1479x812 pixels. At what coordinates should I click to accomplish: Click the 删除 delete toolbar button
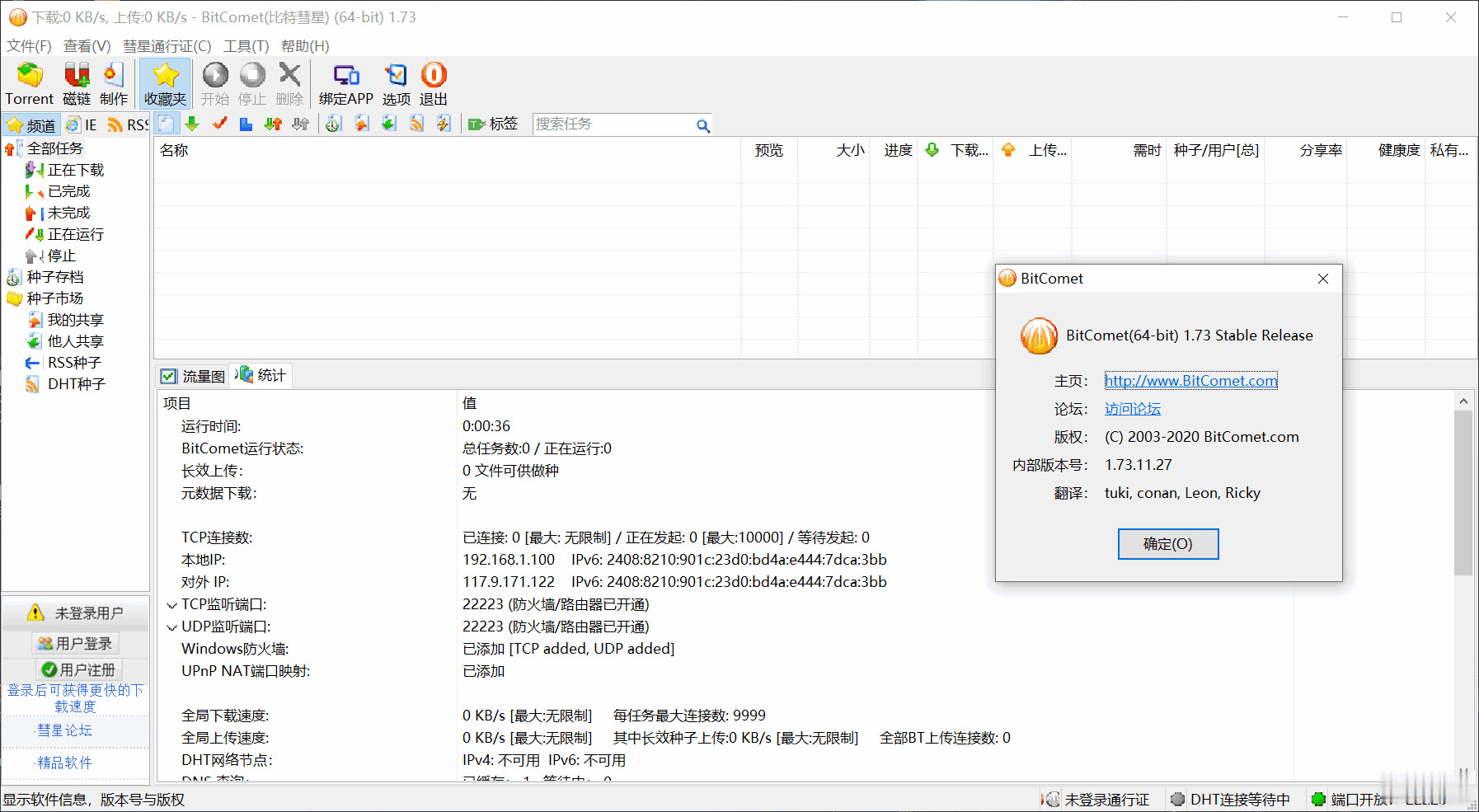click(x=289, y=83)
